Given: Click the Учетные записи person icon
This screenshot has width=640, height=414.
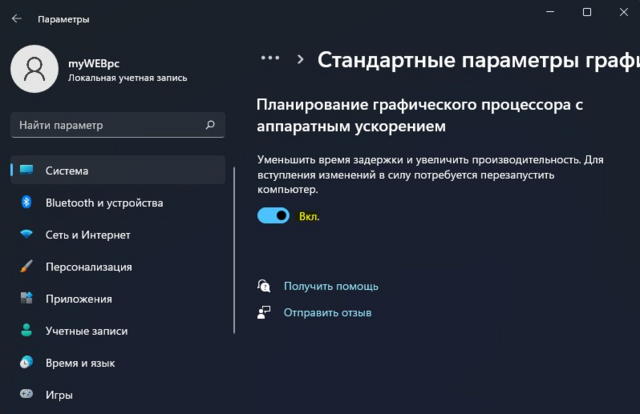Looking at the screenshot, I should coord(26,331).
